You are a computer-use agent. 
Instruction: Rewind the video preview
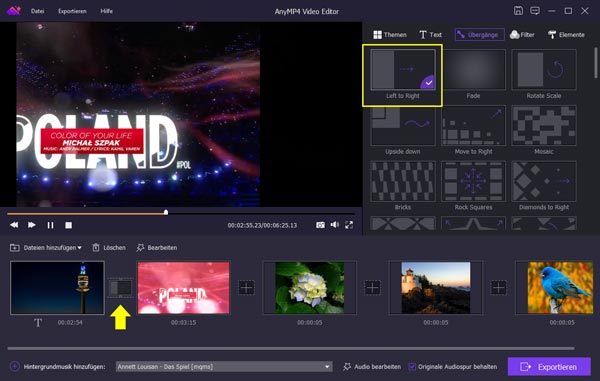point(14,225)
